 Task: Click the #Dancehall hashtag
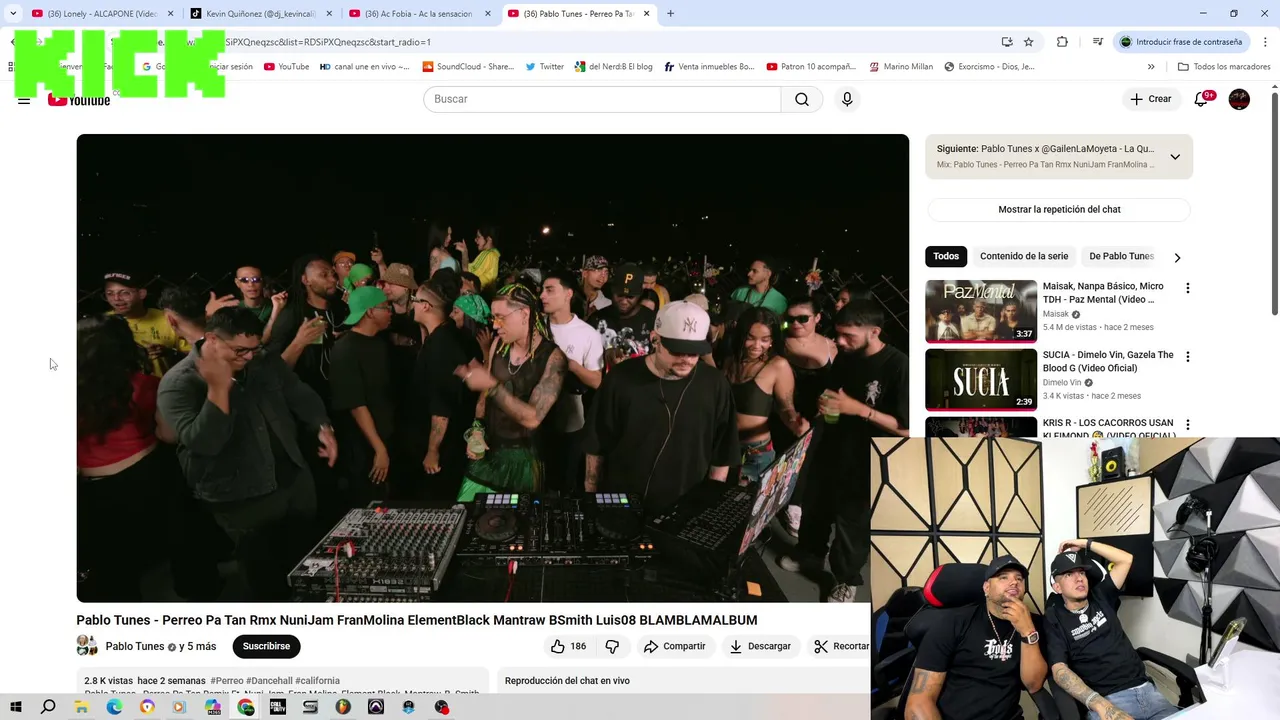(x=269, y=681)
